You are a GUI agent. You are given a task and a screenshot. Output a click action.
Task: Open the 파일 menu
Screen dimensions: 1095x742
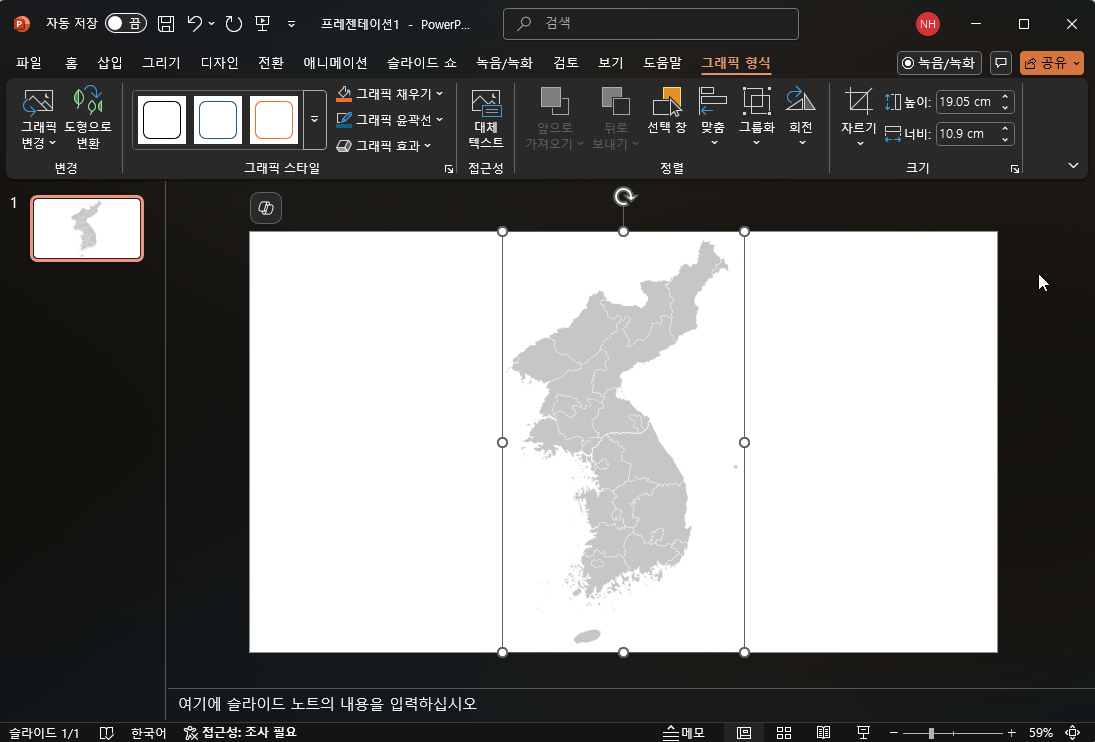click(27, 62)
